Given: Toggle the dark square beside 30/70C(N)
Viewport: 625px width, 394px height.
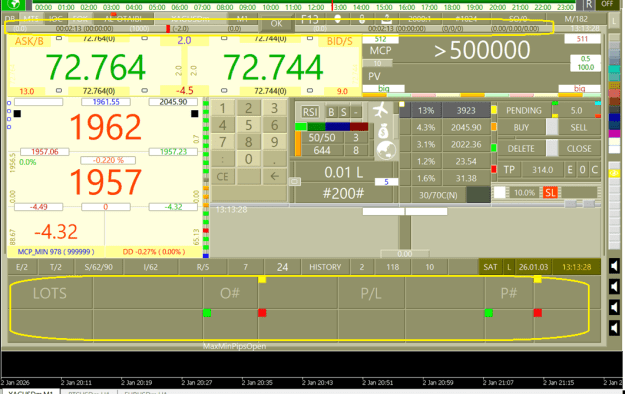Looking at the screenshot, I should pyautogui.click(x=478, y=195).
